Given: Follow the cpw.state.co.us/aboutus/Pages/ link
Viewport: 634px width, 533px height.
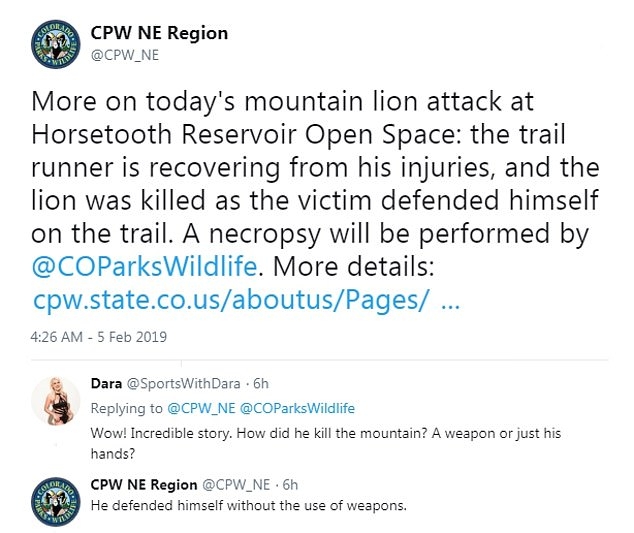Looking at the screenshot, I should (x=231, y=302).
